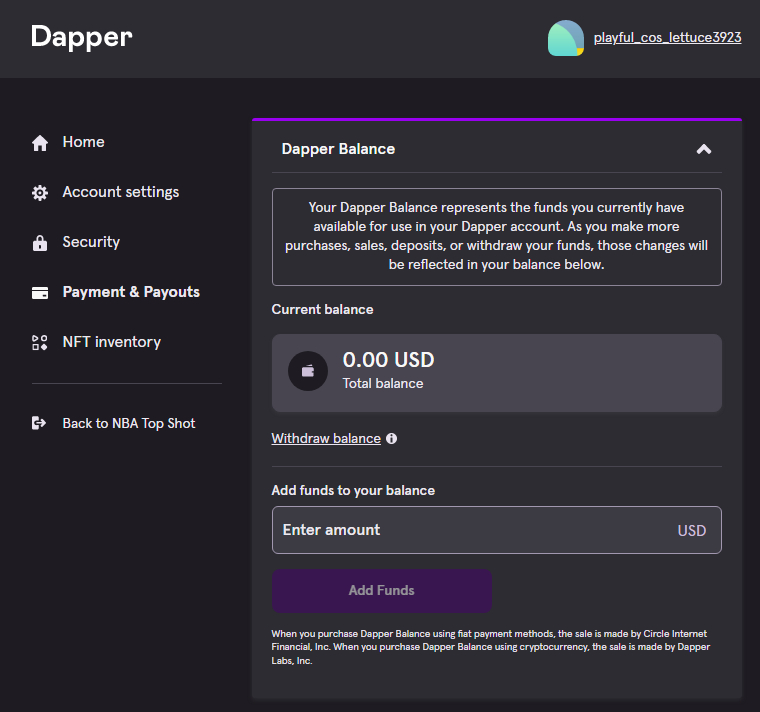Click the Add Funds button
The width and height of the screenshot is (760, 712).
click(x=382, y=591)
